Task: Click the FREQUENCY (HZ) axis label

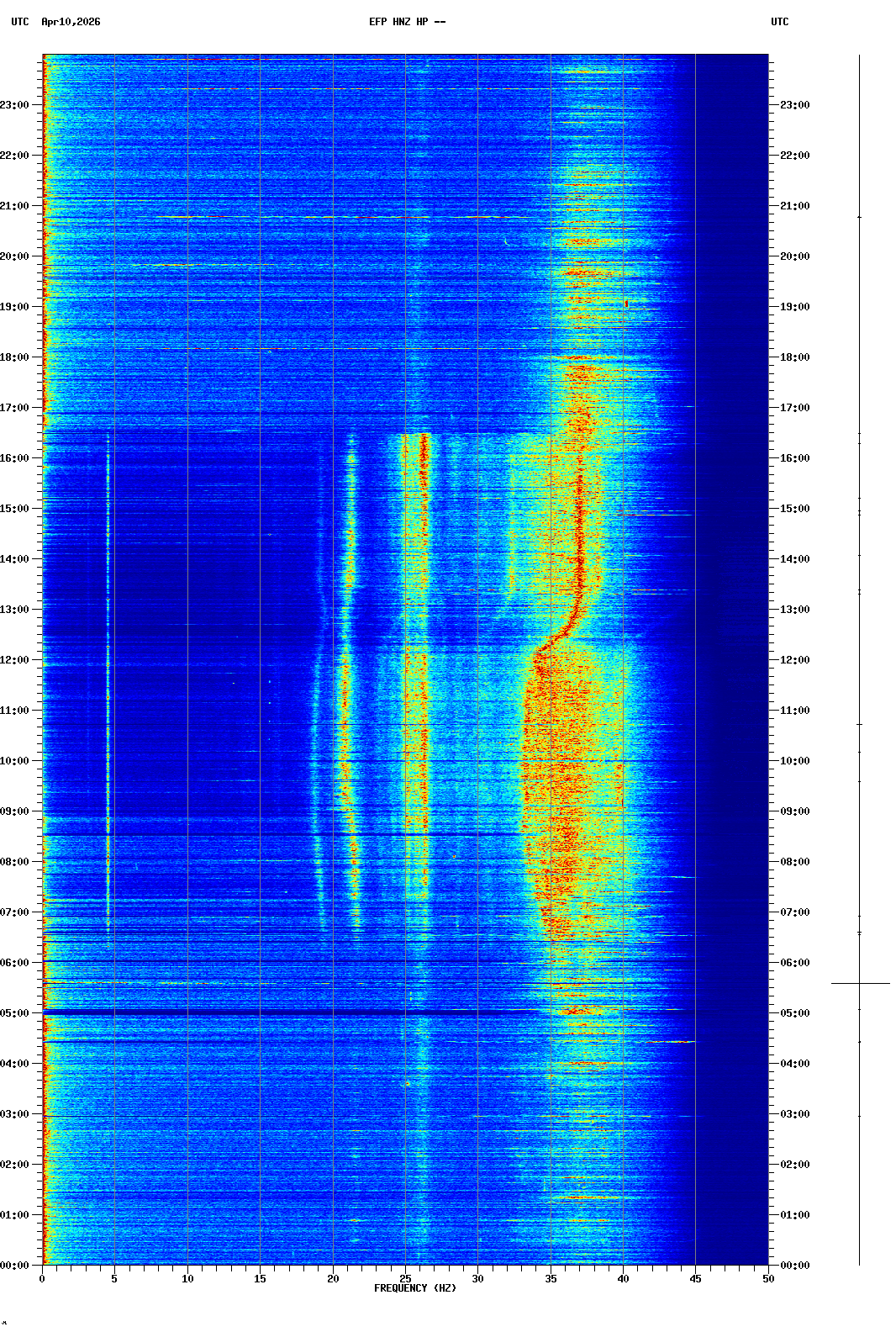Action: point(415,1288)
